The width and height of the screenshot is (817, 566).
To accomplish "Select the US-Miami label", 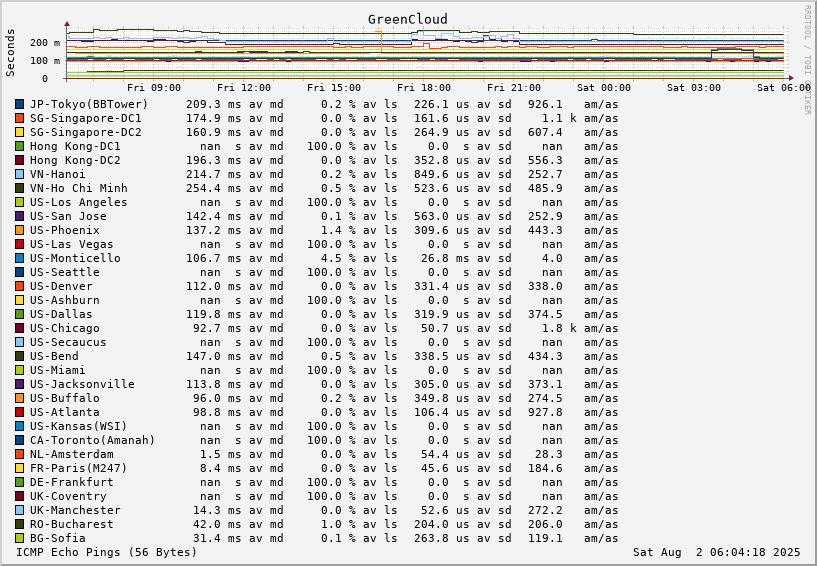I will click(58, 370).
